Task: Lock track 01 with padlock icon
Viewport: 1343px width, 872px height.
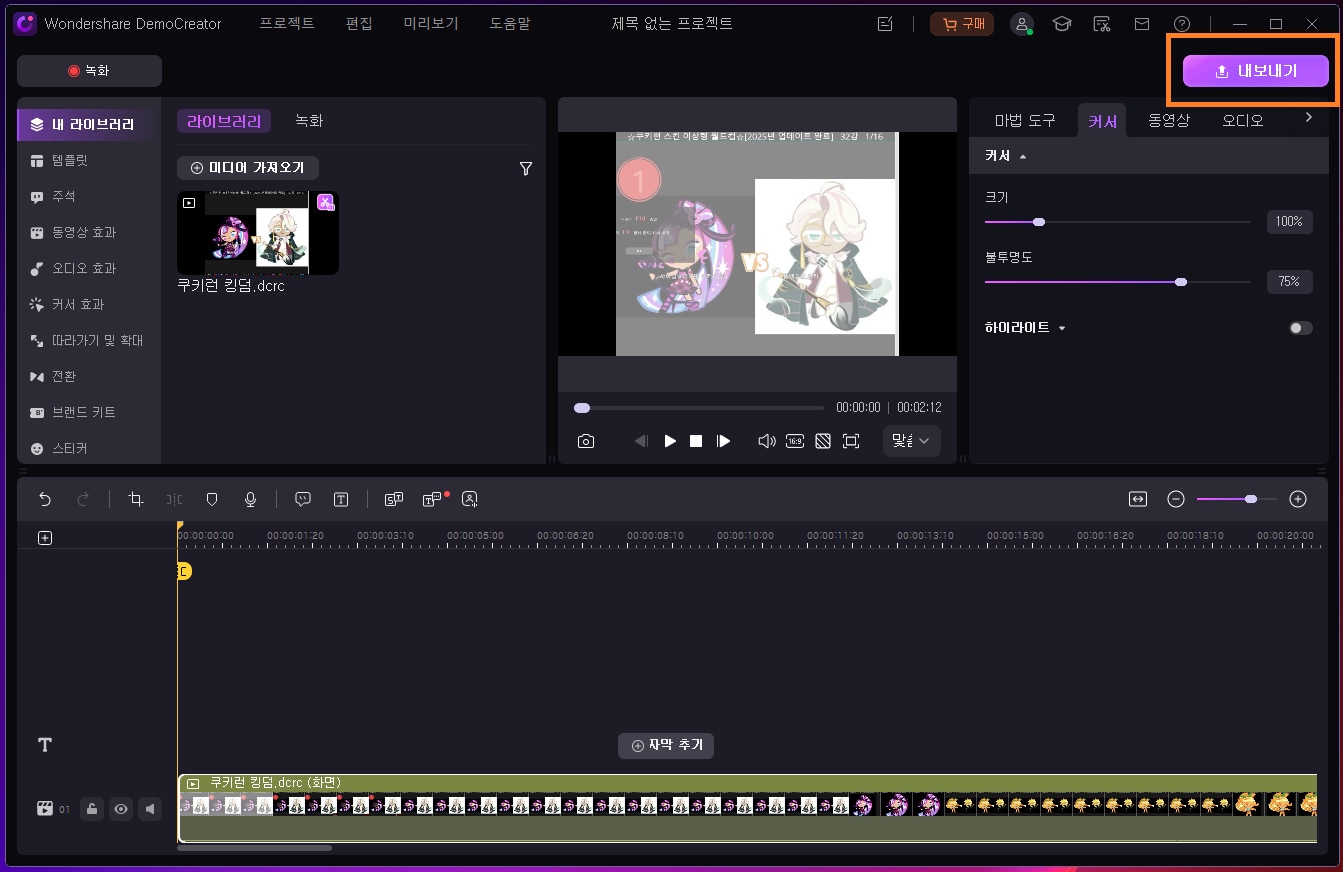Action: click(92, 809)
